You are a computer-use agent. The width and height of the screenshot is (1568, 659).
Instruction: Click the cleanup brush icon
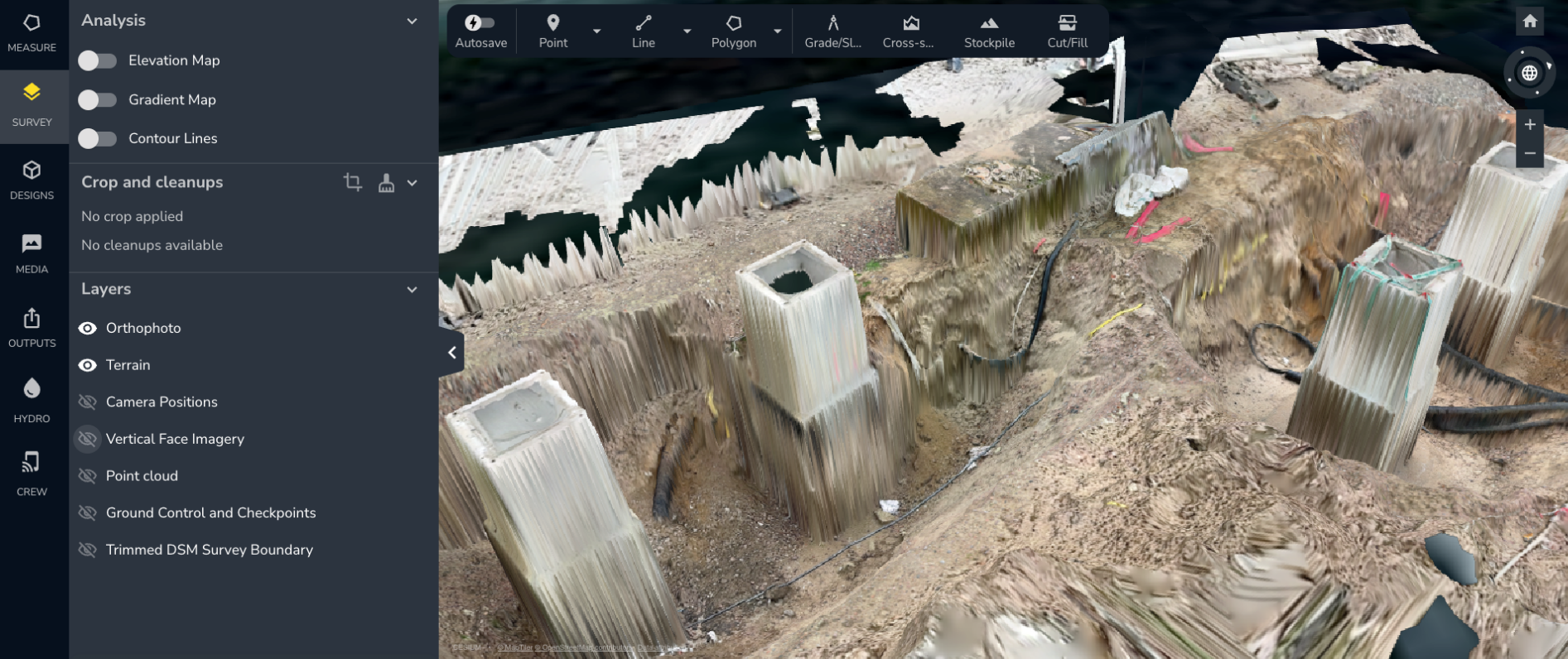(x=386, y=182)
